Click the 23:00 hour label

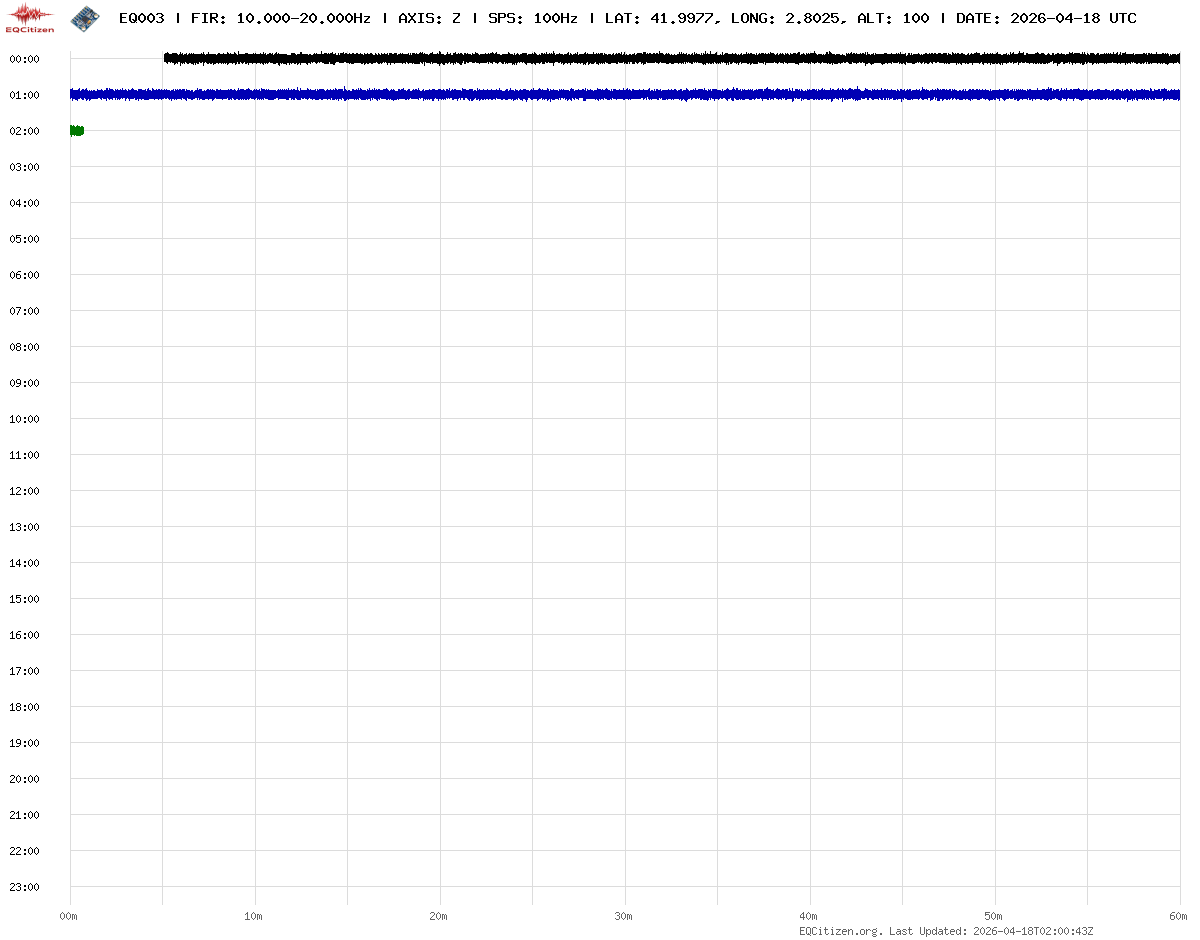24,887
